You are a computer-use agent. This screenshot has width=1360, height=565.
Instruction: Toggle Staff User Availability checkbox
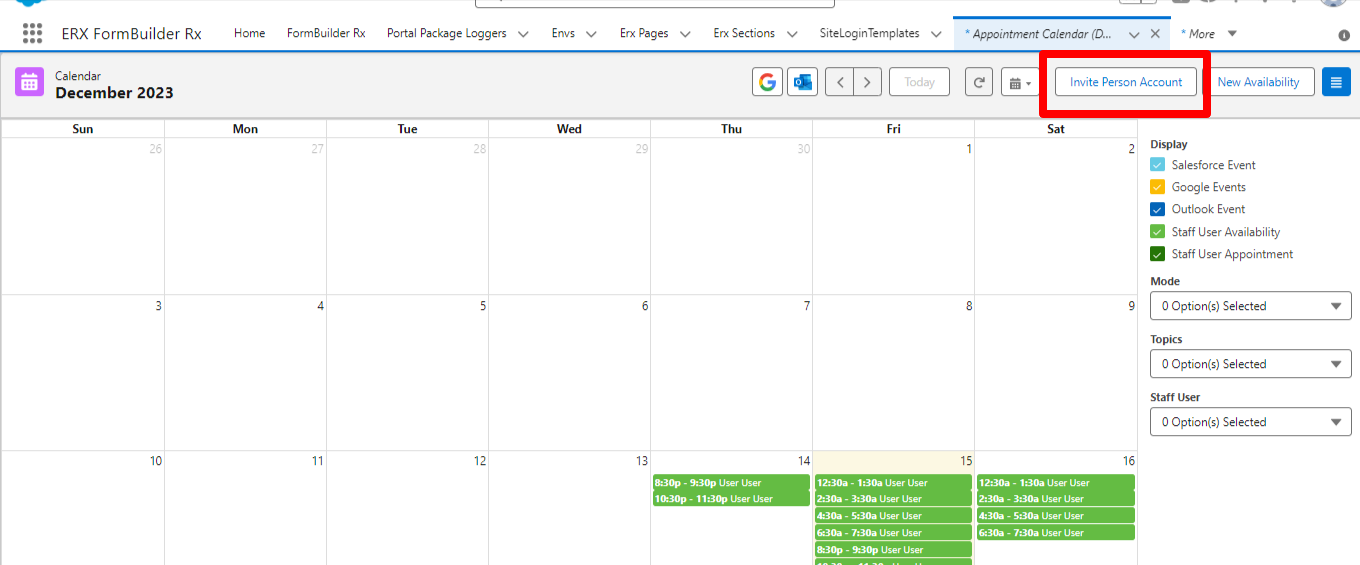(x=1157, y=232)
